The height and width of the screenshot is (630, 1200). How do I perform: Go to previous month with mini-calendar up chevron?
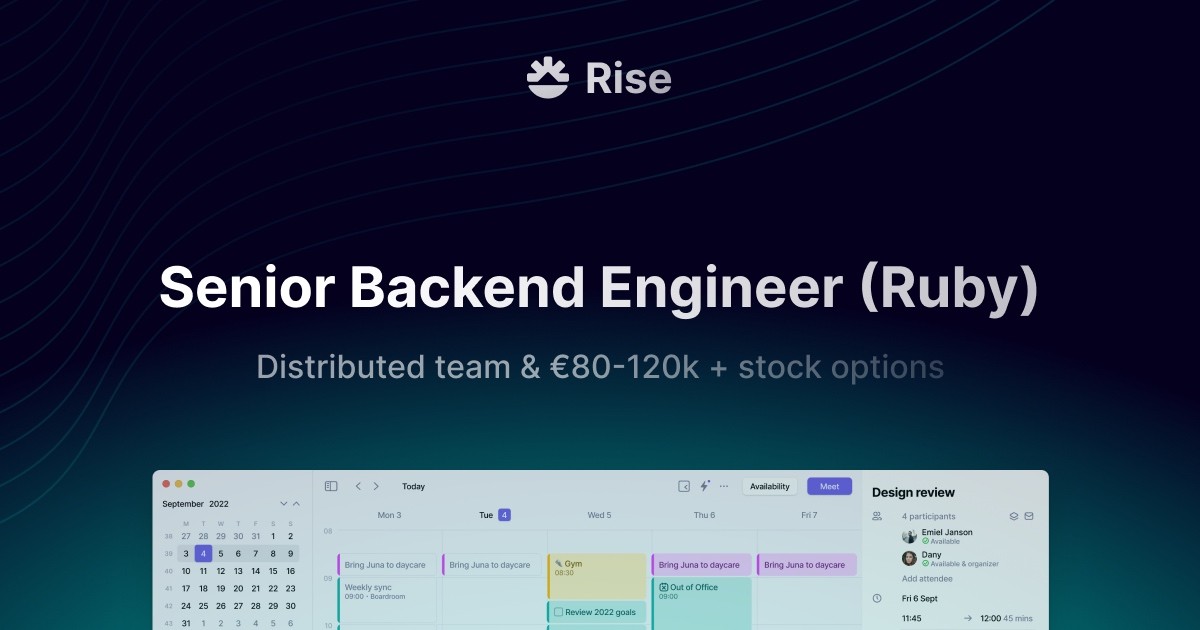pos(296,504)
